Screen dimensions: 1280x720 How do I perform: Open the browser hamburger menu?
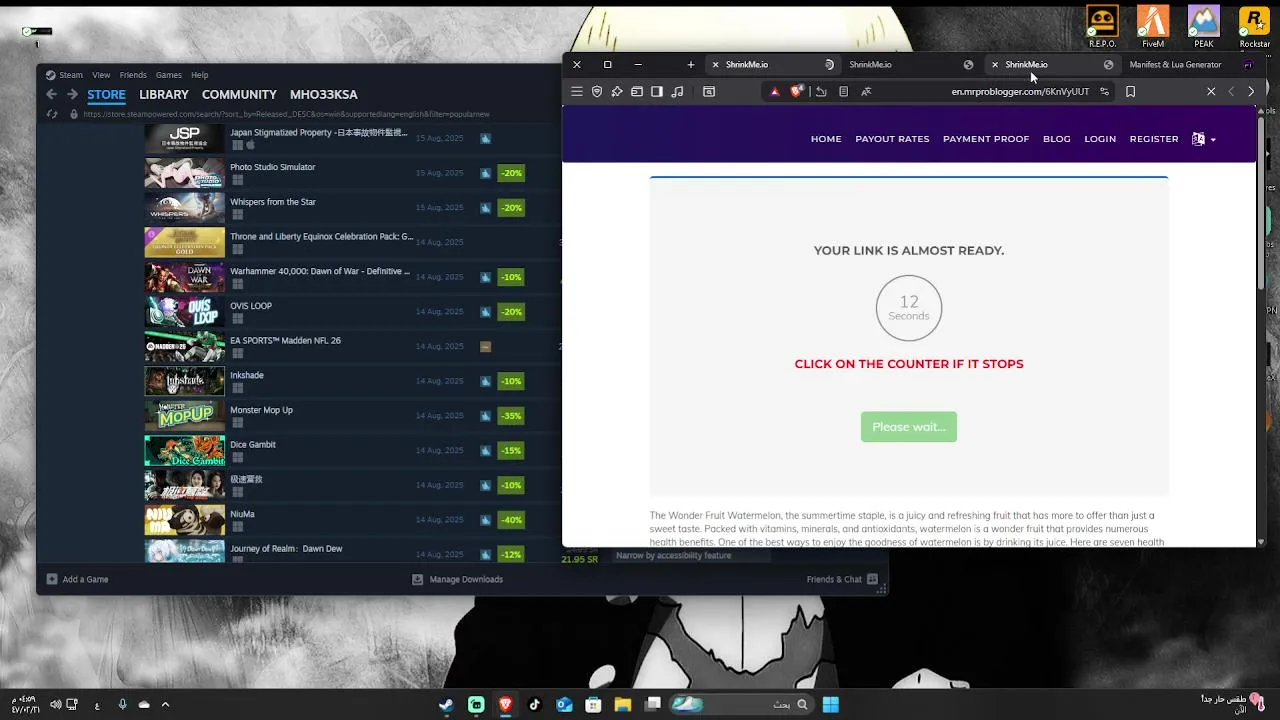(x=577, y=91)
